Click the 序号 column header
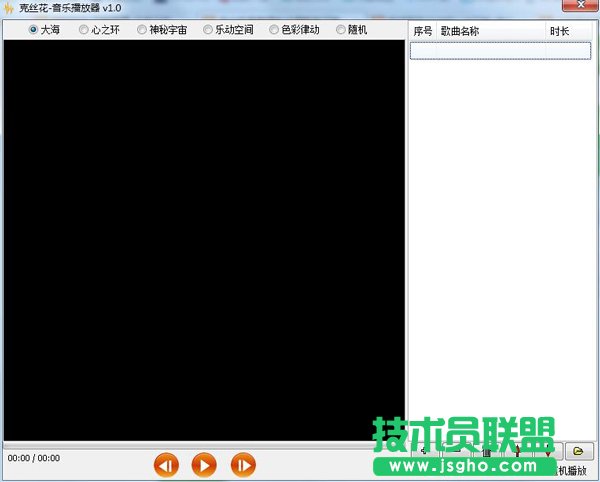This screenshot has width=600, height=482. [x=423, y=31]
